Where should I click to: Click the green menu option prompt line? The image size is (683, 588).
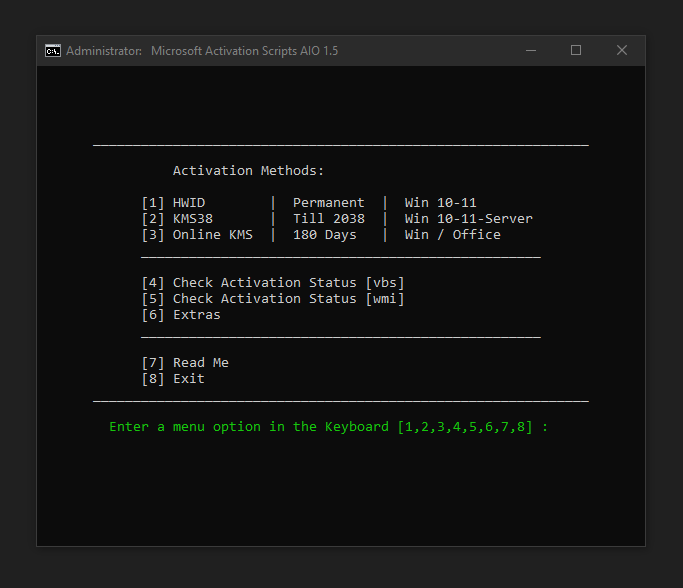(x=328, y=427)
